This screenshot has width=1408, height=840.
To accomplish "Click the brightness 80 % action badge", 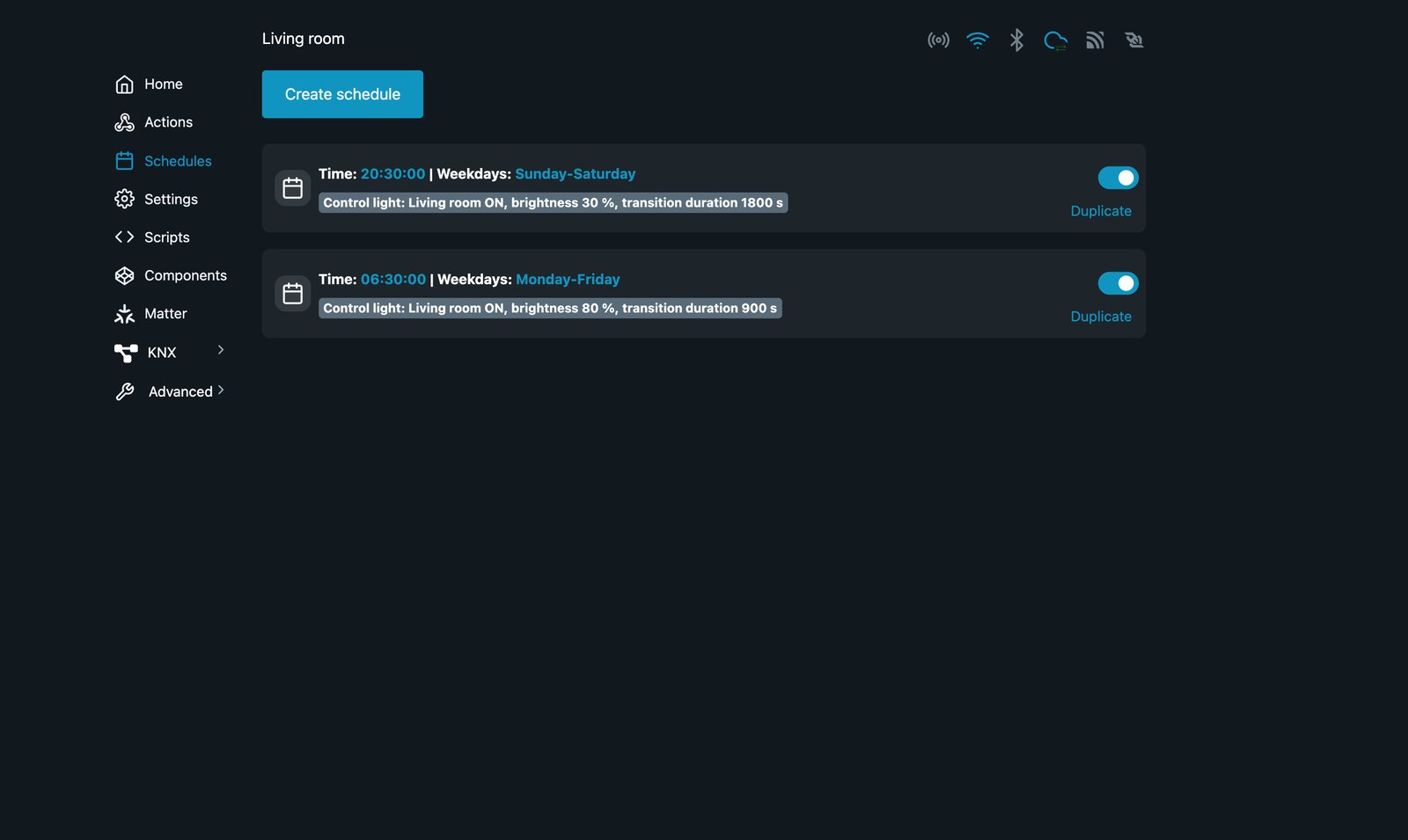I will (x=550, y=309).
